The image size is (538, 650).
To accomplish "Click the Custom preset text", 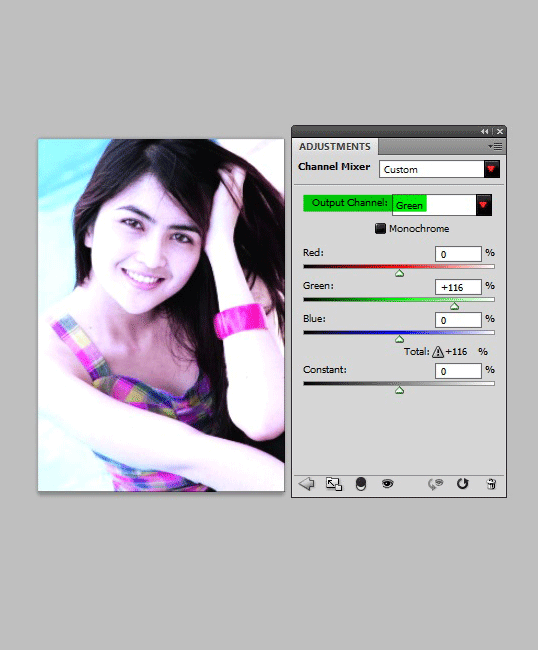I will pyautogui.click(x=400, y=170).
